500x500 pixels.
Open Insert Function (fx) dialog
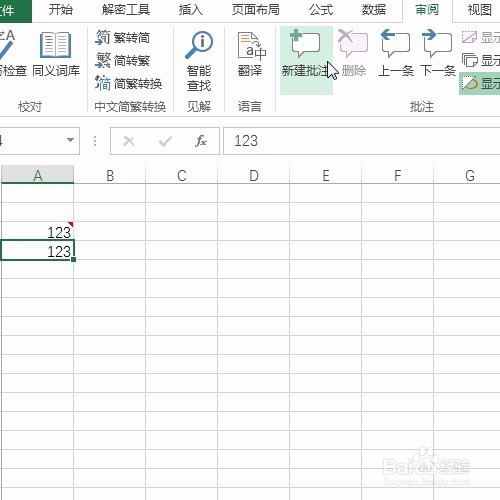pyautogui.click(x=201, y=141)
